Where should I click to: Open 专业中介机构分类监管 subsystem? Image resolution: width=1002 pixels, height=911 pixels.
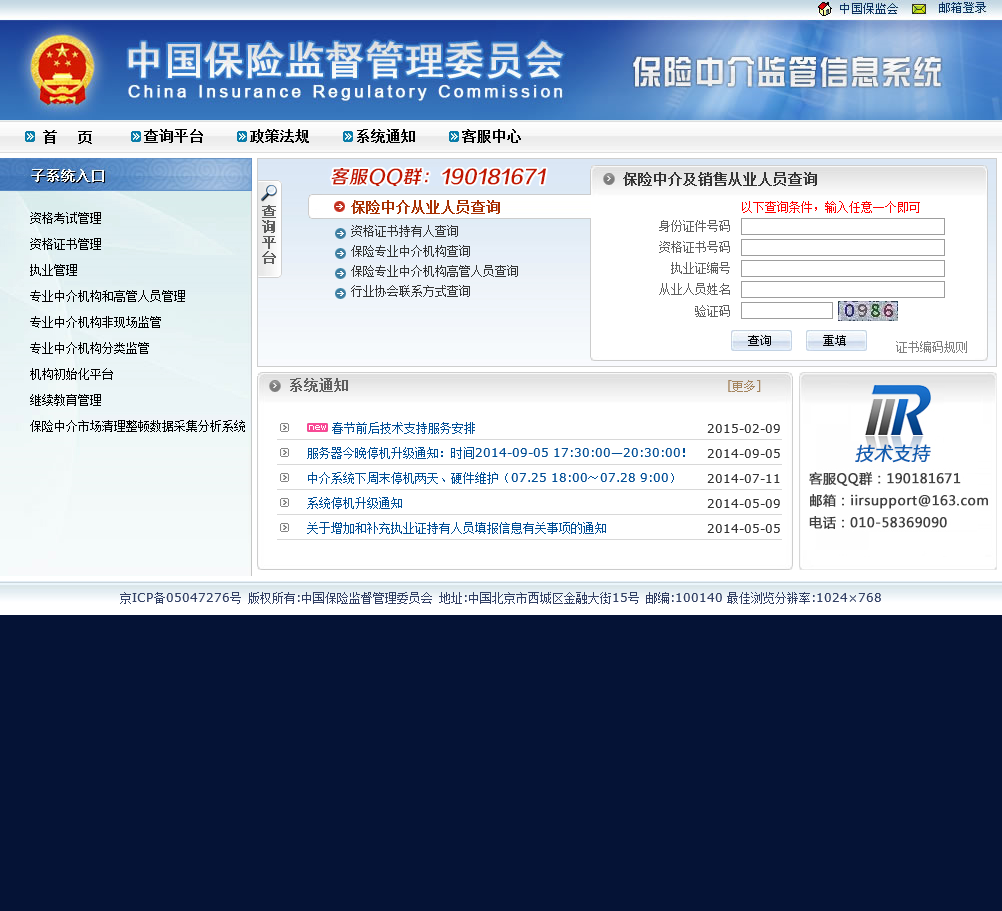[x=89, y=348]
